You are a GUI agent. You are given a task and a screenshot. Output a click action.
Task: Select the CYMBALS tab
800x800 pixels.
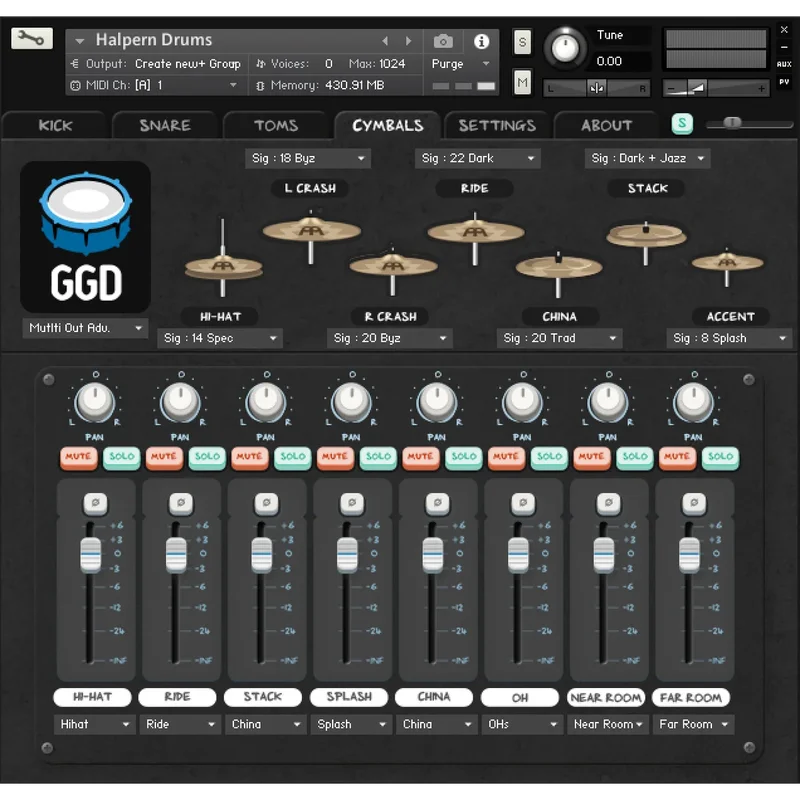tap(387, 126)
